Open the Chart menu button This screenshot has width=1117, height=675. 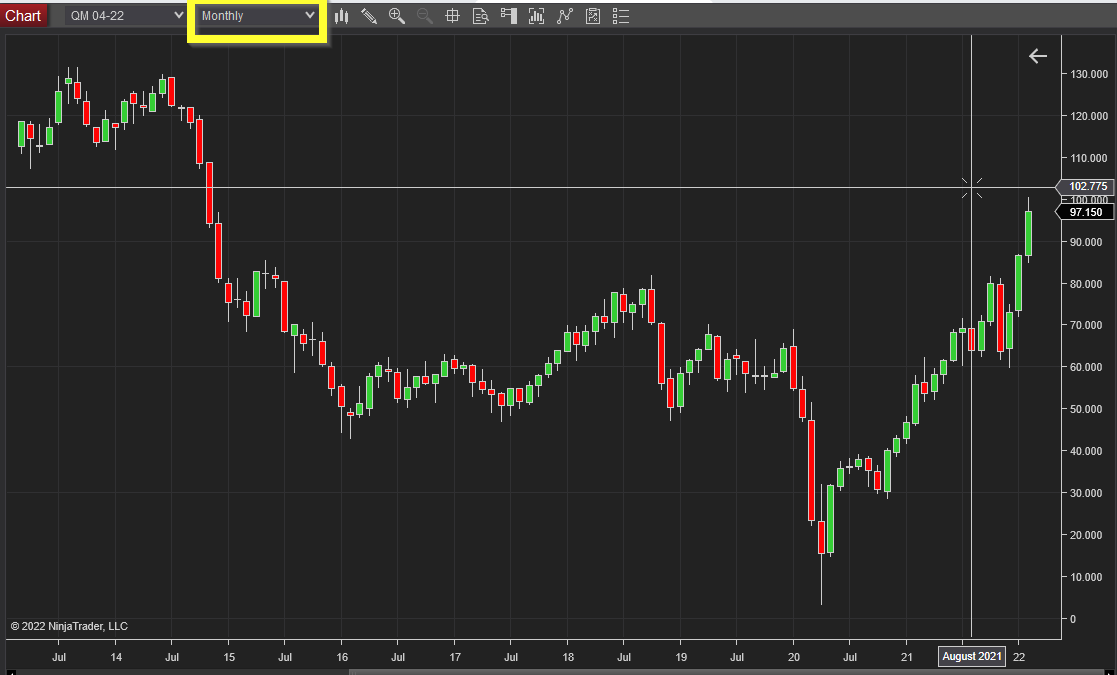(24, 15)
